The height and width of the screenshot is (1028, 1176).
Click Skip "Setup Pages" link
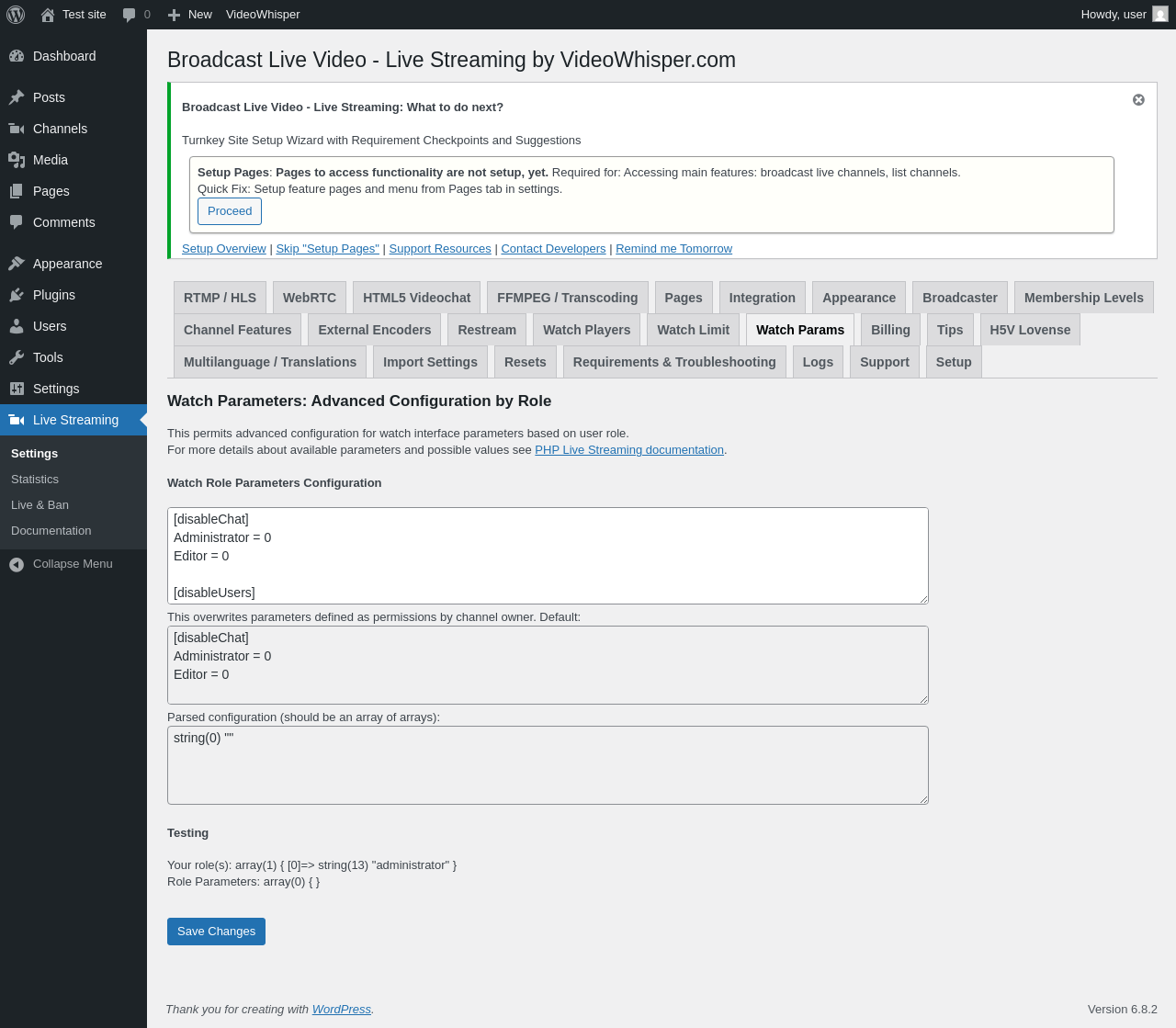pyautogui.click(x=328, y=249)
